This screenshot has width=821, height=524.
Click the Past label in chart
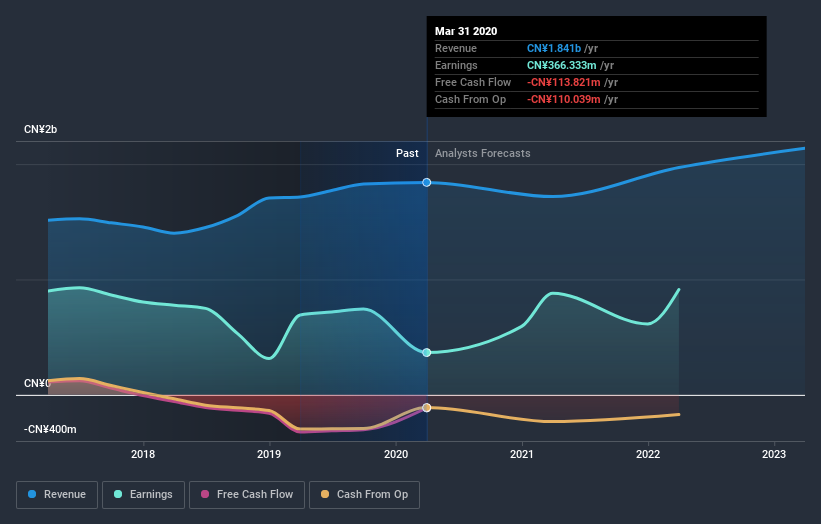coord(407,153)
